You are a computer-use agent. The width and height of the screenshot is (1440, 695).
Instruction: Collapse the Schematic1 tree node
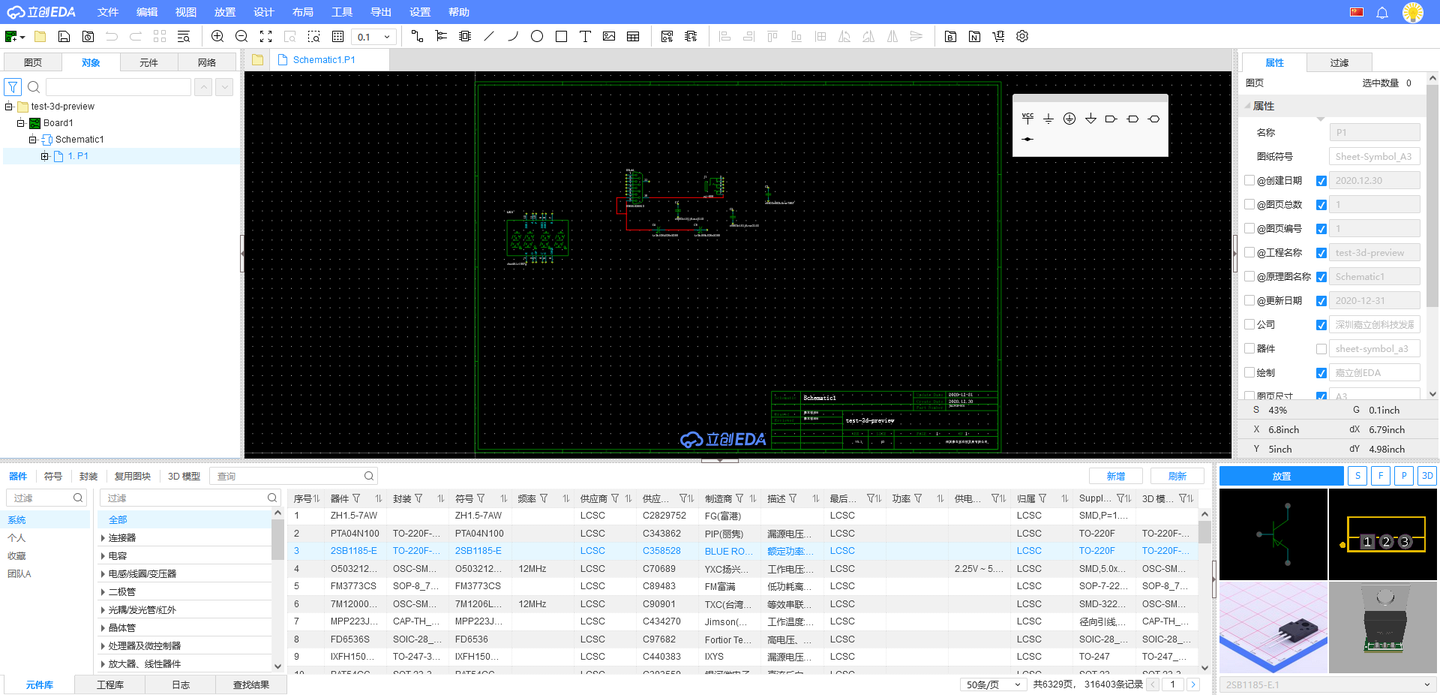click(x=33, y=140)
